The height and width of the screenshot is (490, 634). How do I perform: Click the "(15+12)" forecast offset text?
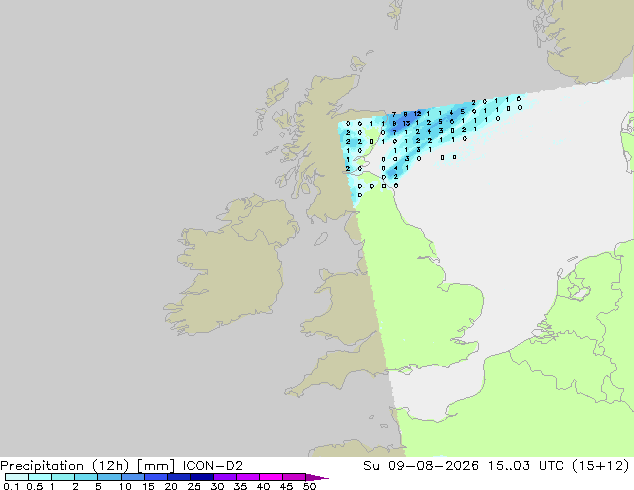coord(600,466)
